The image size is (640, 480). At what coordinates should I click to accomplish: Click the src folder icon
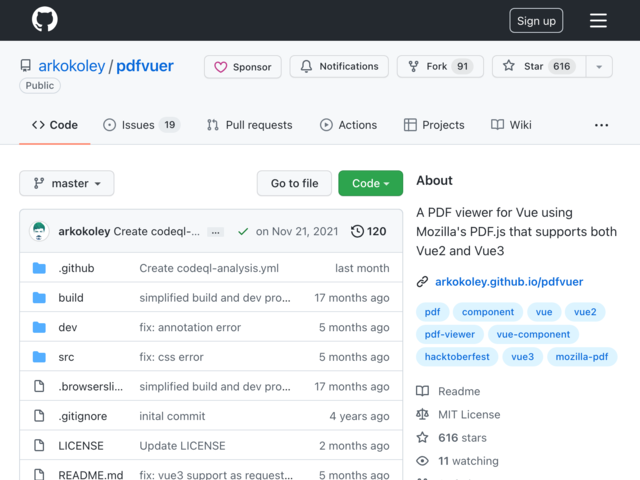click(39, 357)
